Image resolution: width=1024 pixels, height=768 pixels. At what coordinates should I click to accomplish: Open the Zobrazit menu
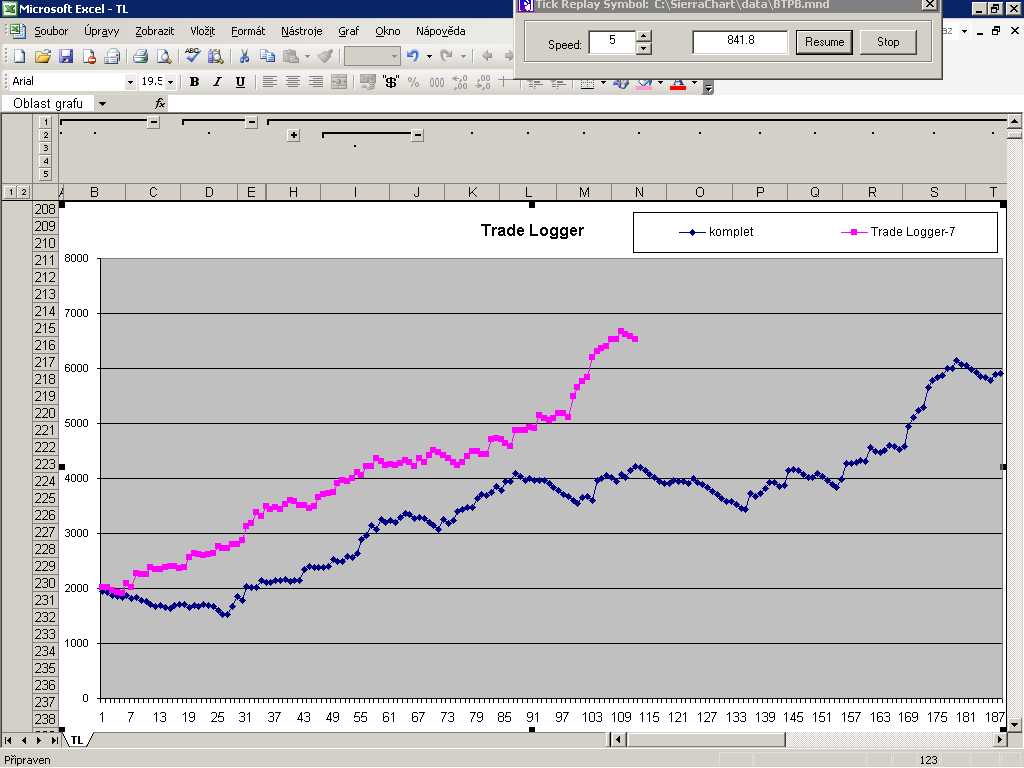pos(154,31)
